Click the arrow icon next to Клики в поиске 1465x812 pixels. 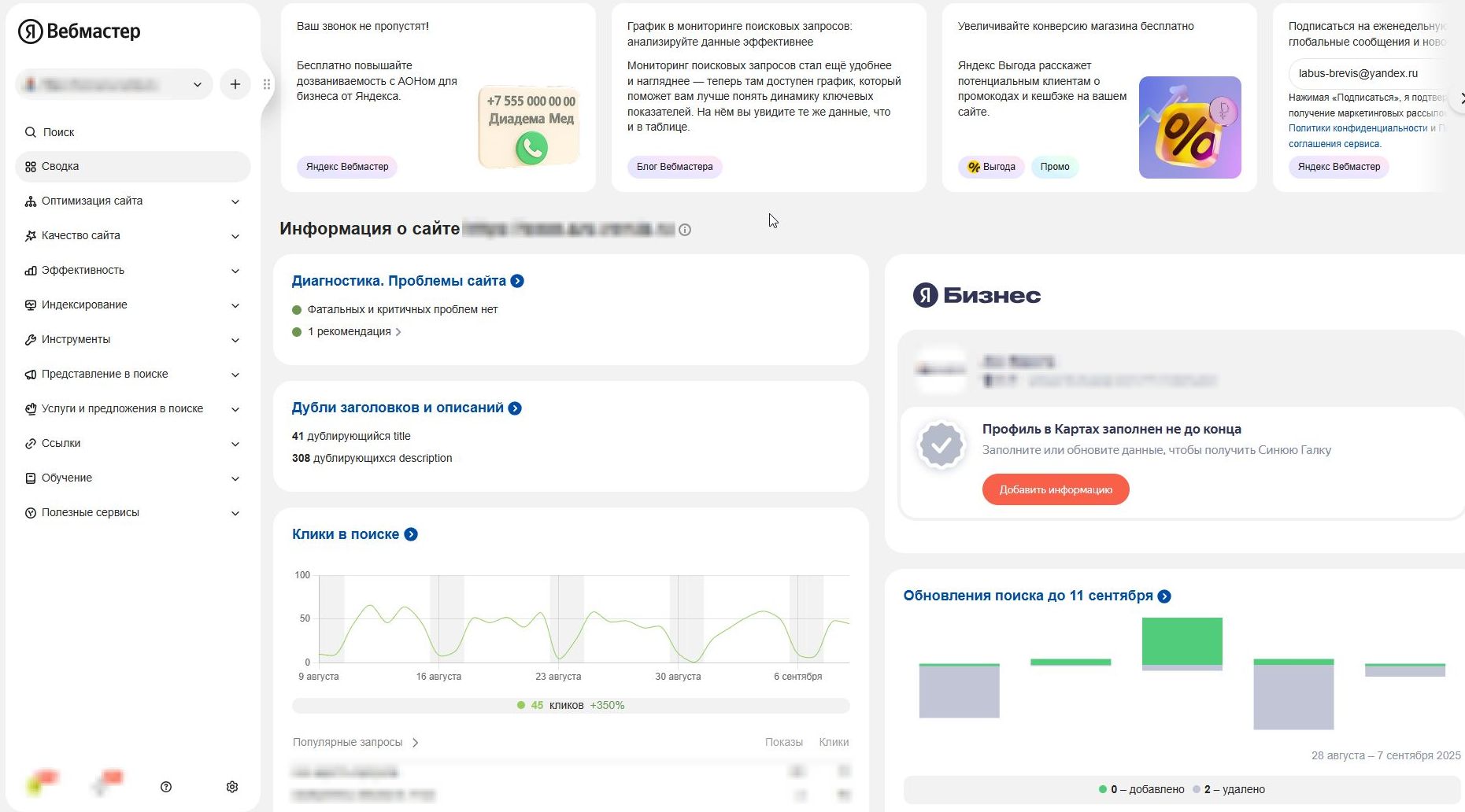pyautogui.click(x=411, y=534)
